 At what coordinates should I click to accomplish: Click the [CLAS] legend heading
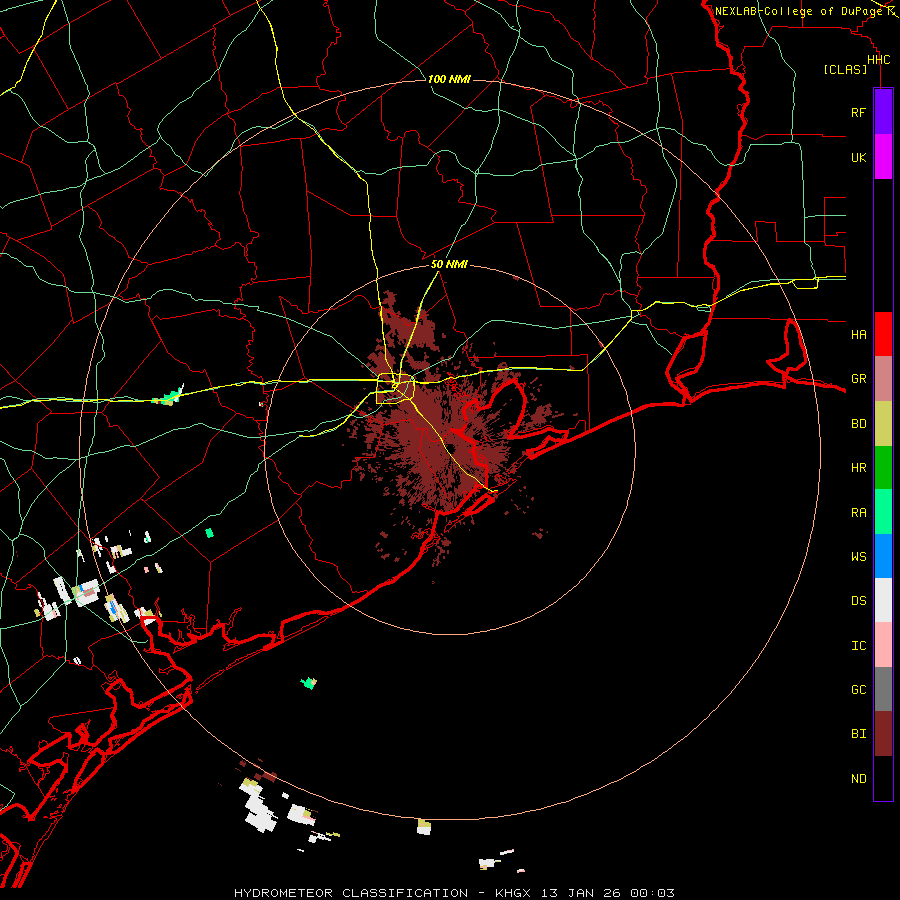pyautogui.click(x=845, y=69)
